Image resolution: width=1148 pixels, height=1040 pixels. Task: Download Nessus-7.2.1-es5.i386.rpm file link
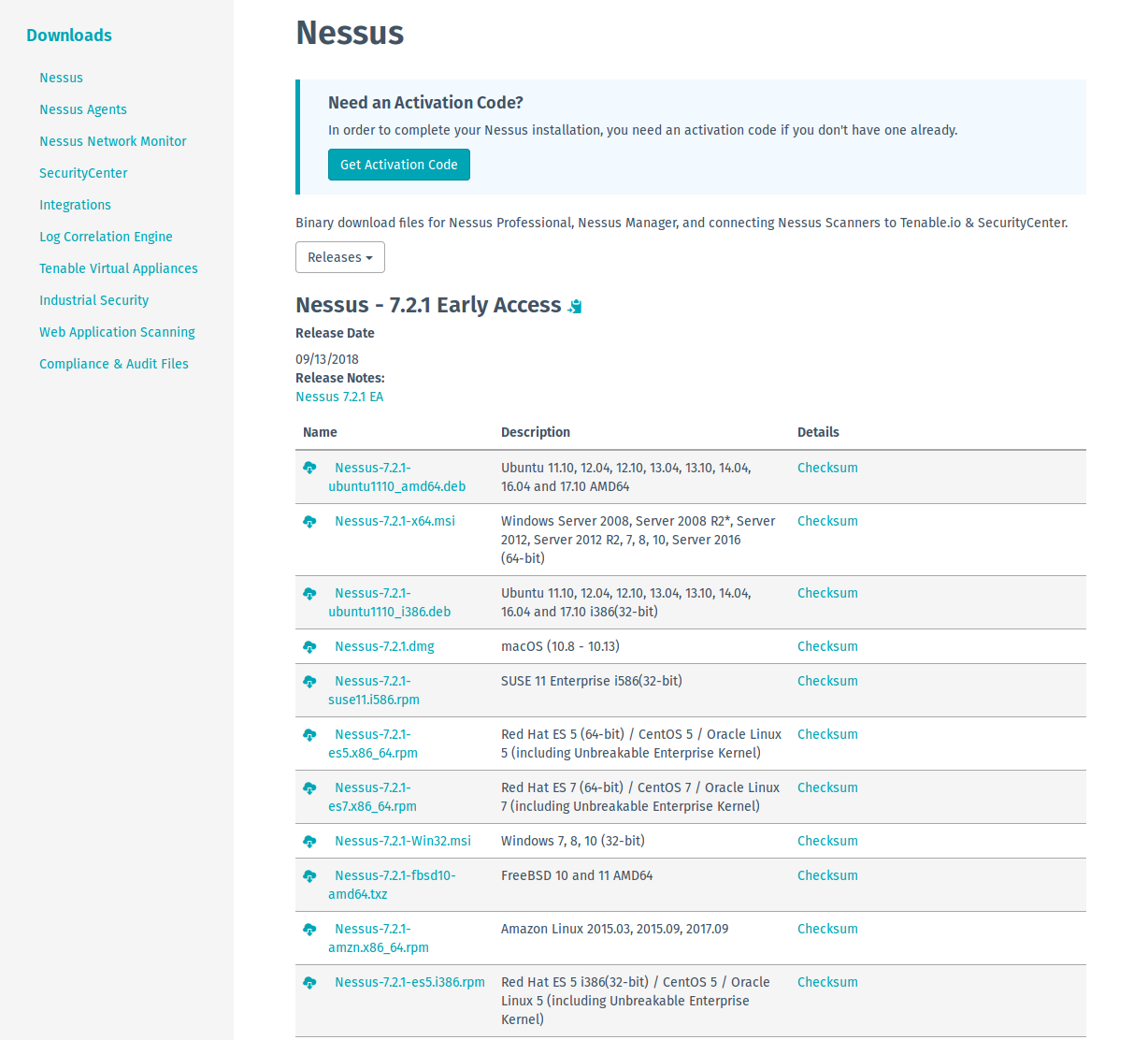(x=409, y=982)
